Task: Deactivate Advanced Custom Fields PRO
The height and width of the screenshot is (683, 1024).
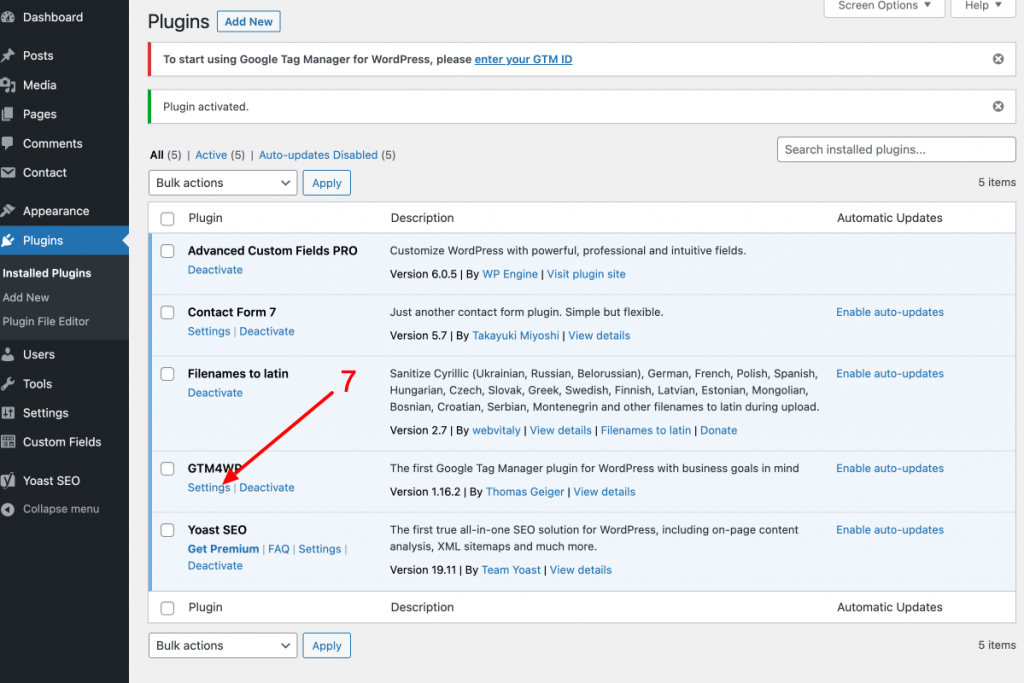Action: click(216, 270)
